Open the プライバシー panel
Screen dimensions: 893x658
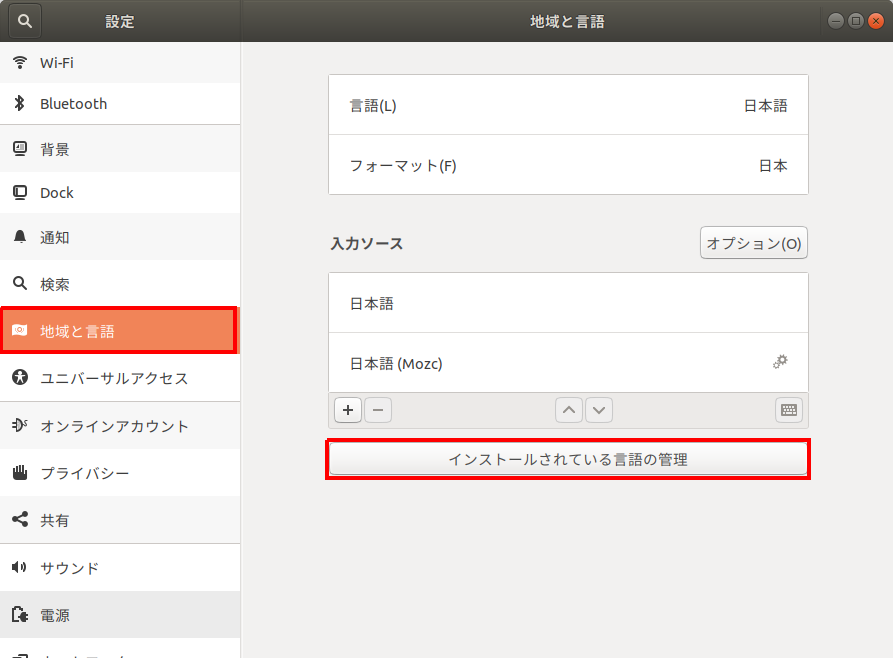pos(120,473)
